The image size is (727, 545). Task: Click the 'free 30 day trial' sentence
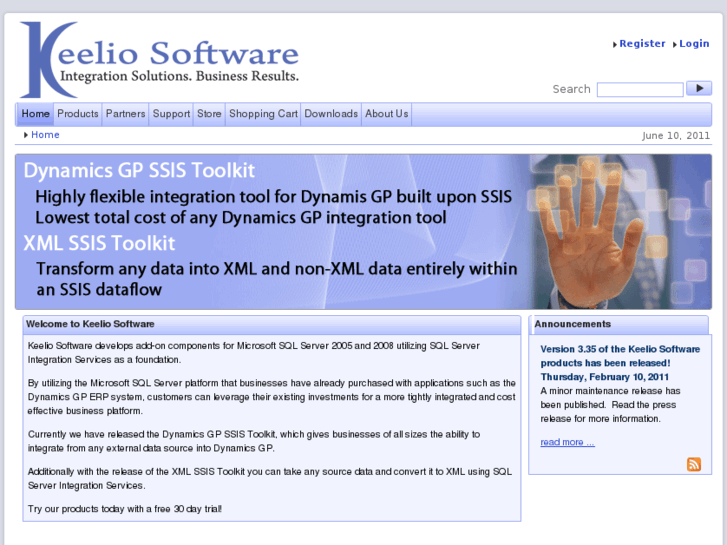125,509
